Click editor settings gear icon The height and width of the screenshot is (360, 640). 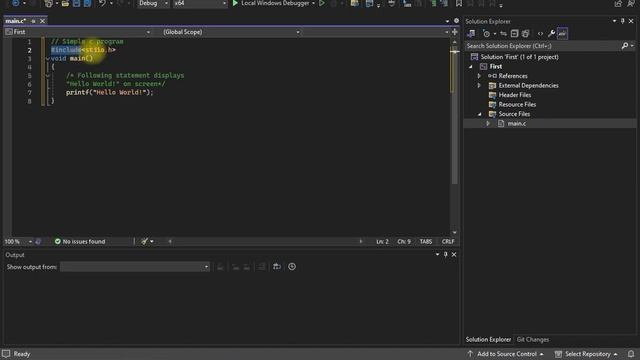coord(456,21)
